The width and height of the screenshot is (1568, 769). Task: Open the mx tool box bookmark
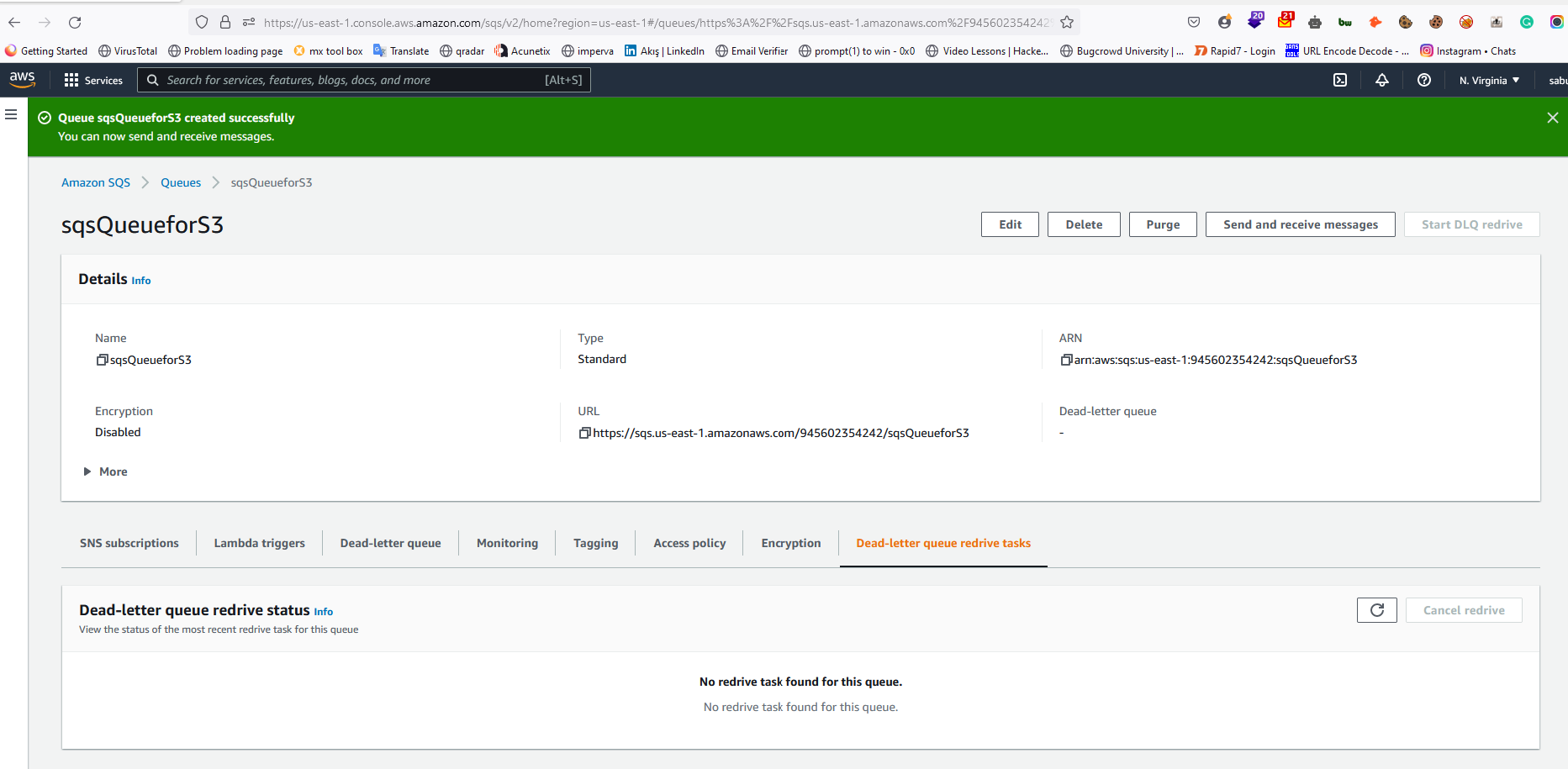tap(328, 51)
